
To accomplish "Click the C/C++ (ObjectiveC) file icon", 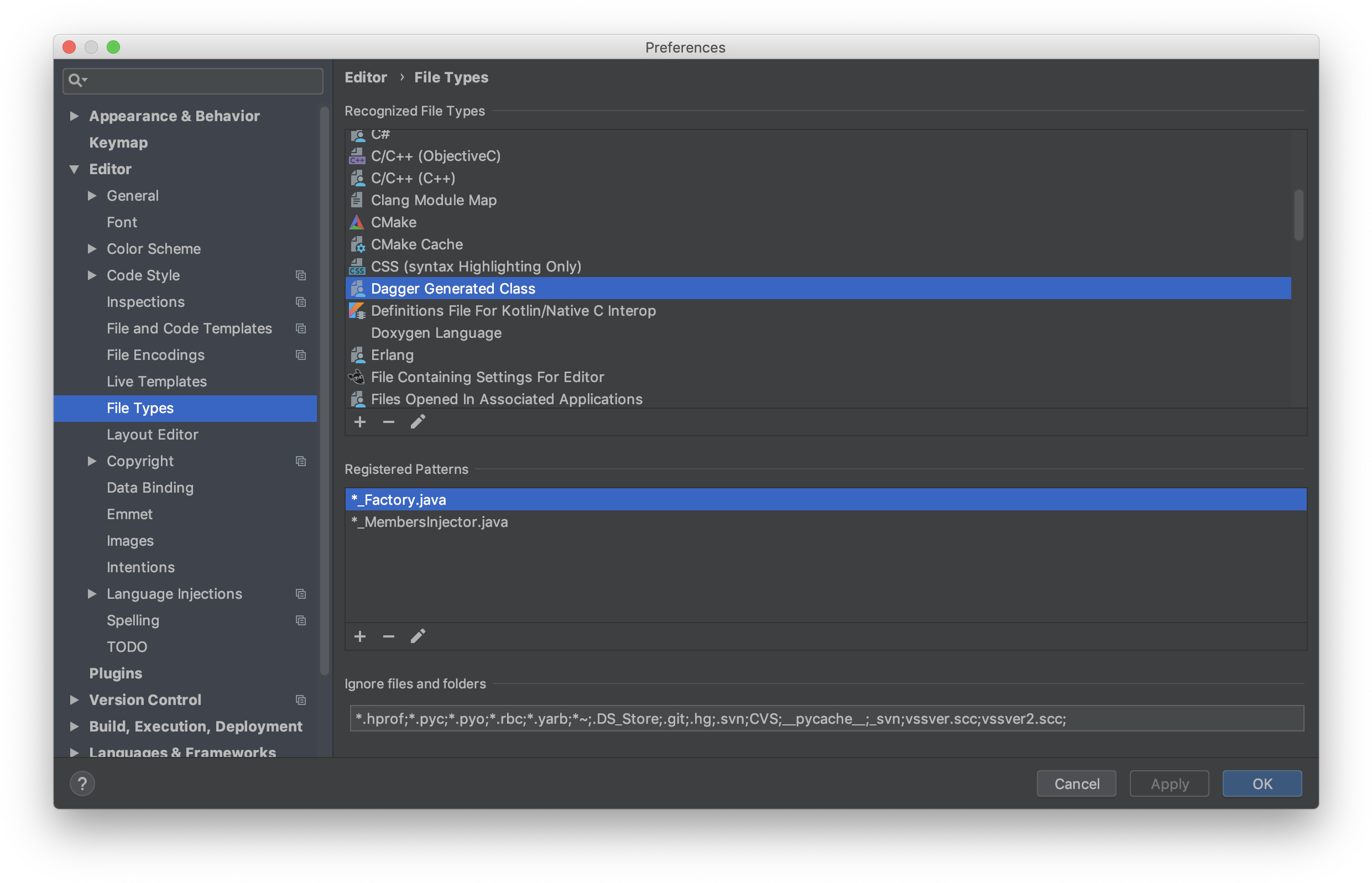I will click(x=357, y=156).
